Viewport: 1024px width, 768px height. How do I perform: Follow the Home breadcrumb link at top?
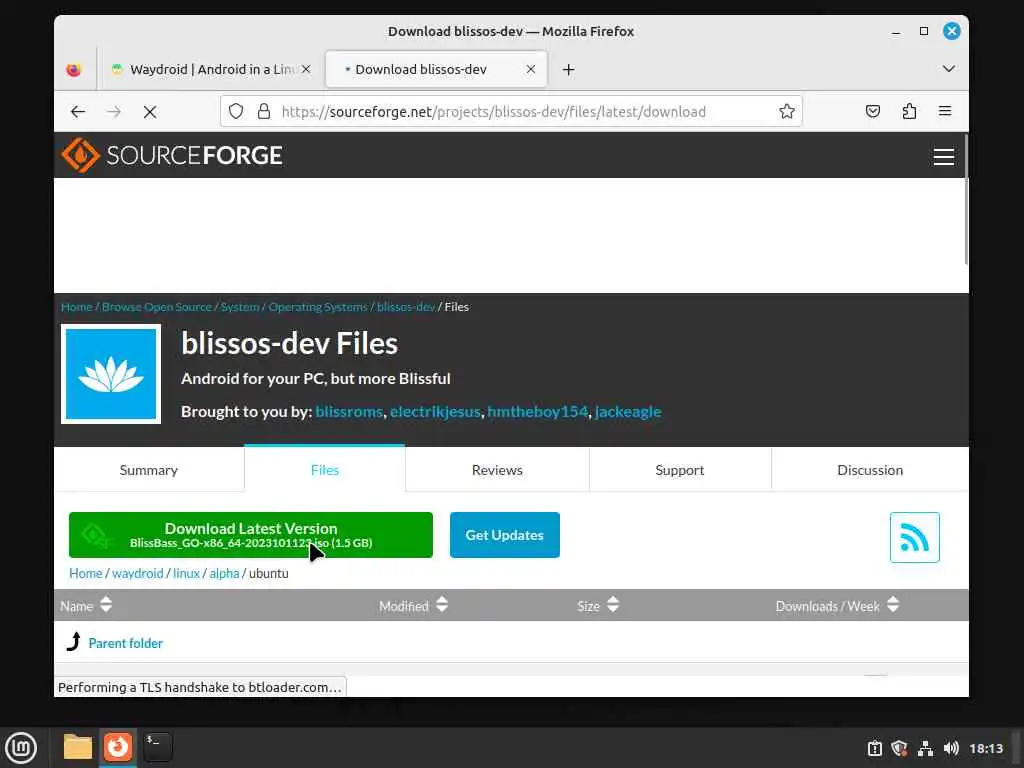click(x=76, y=307)
